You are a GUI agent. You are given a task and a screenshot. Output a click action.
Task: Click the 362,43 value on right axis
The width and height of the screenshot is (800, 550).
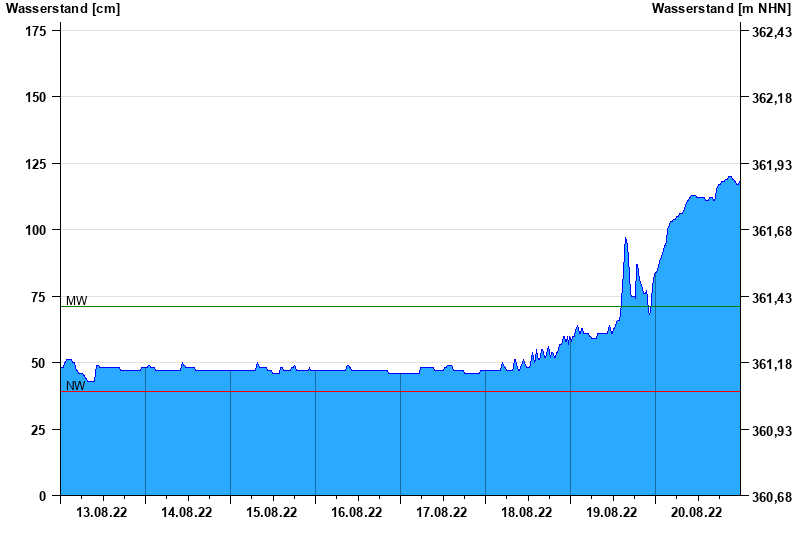pyautogui.click(x=771, y=32)
